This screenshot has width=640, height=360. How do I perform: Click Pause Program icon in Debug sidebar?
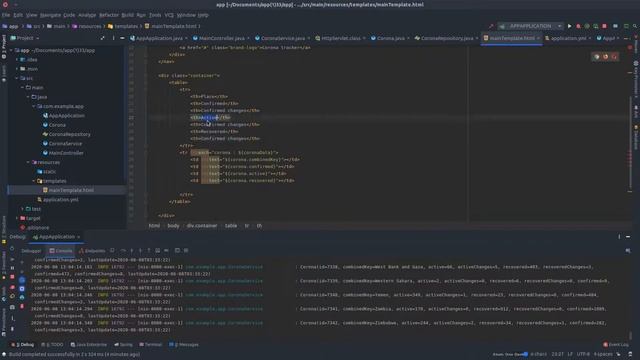point(12,268)
